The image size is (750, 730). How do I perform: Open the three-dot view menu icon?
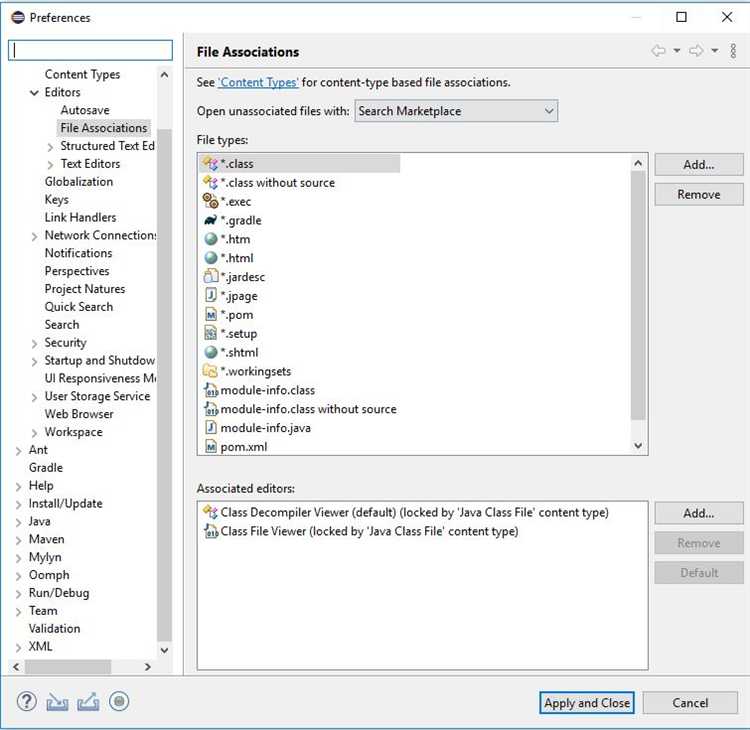(733, 51)
